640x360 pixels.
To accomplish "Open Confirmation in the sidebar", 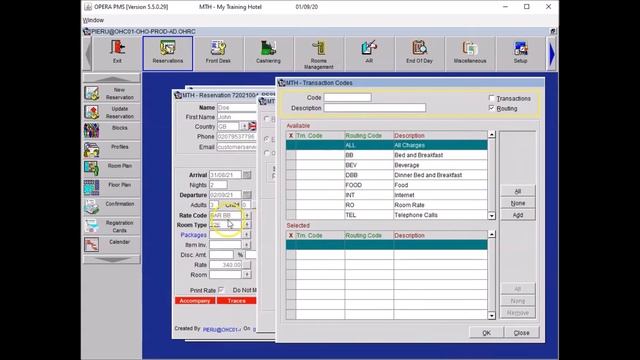I will point(111,207).
